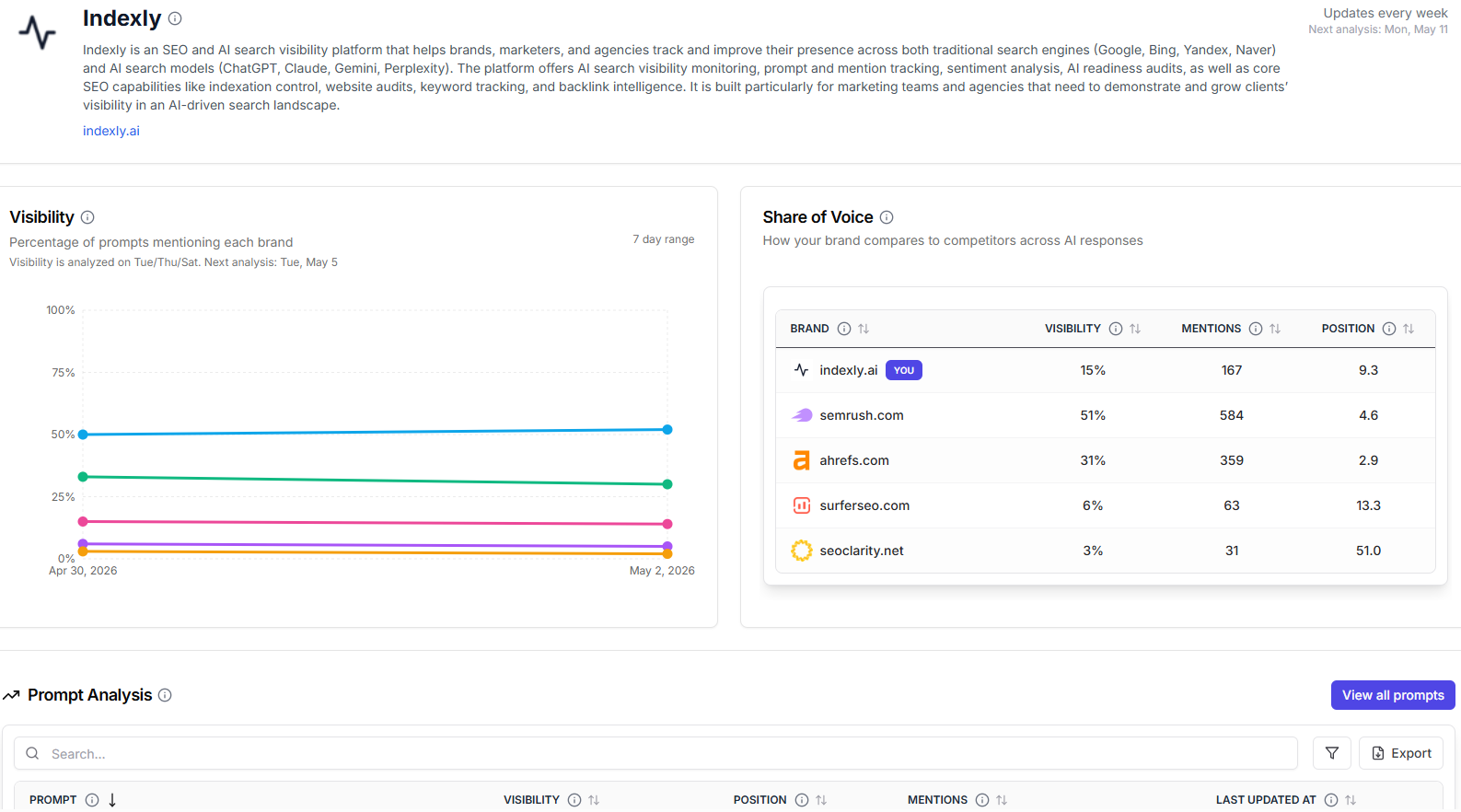The image size is (1461, 812).
Task: Select the seoclarity.net row text
Action: (862, 551)
